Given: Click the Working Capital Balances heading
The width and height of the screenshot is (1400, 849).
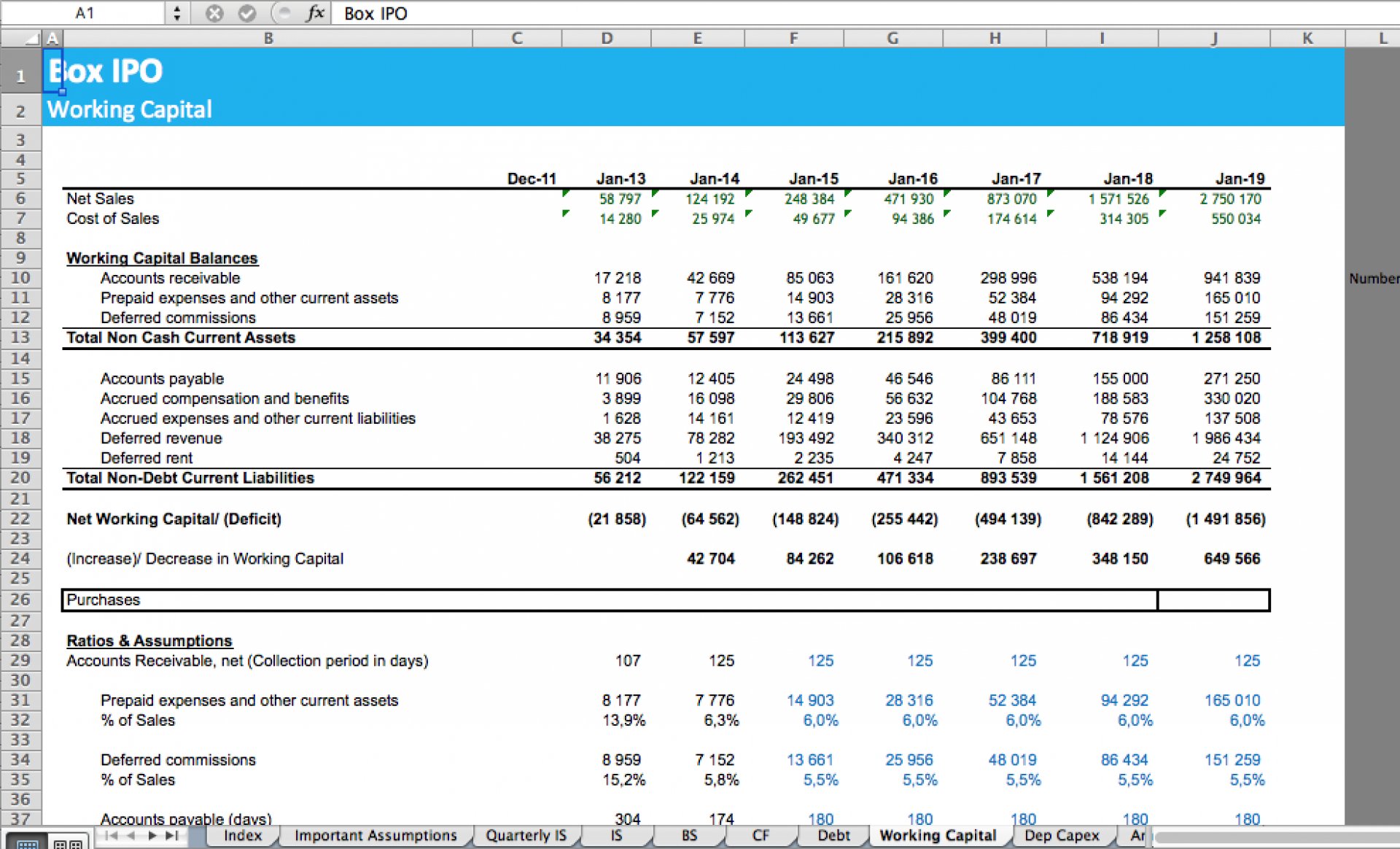Looking at the screenshot, I should (x=162, y=258).
